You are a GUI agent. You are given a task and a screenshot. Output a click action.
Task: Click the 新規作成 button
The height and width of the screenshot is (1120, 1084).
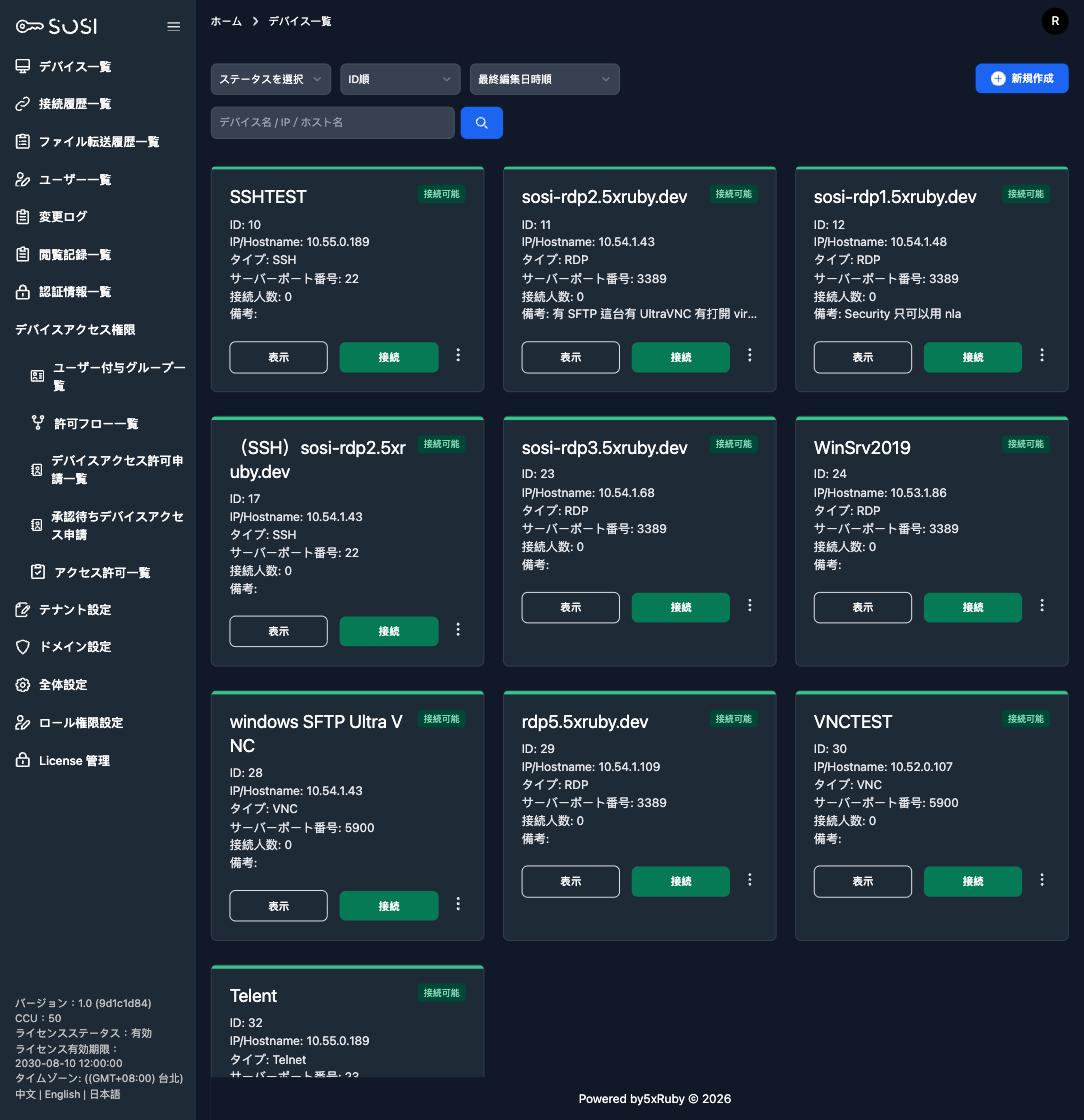click(x=1022, y=79)
